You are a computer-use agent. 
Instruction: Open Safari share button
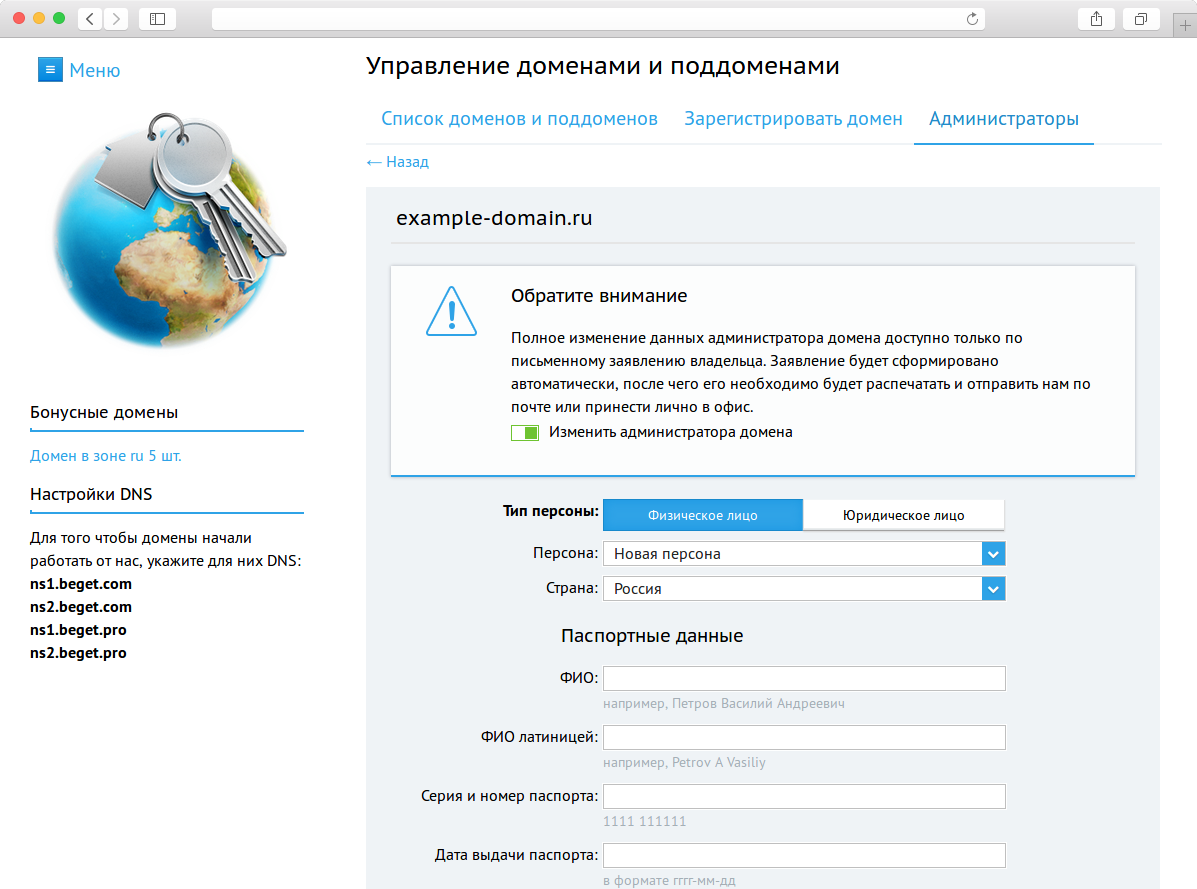pos(1096,19)
